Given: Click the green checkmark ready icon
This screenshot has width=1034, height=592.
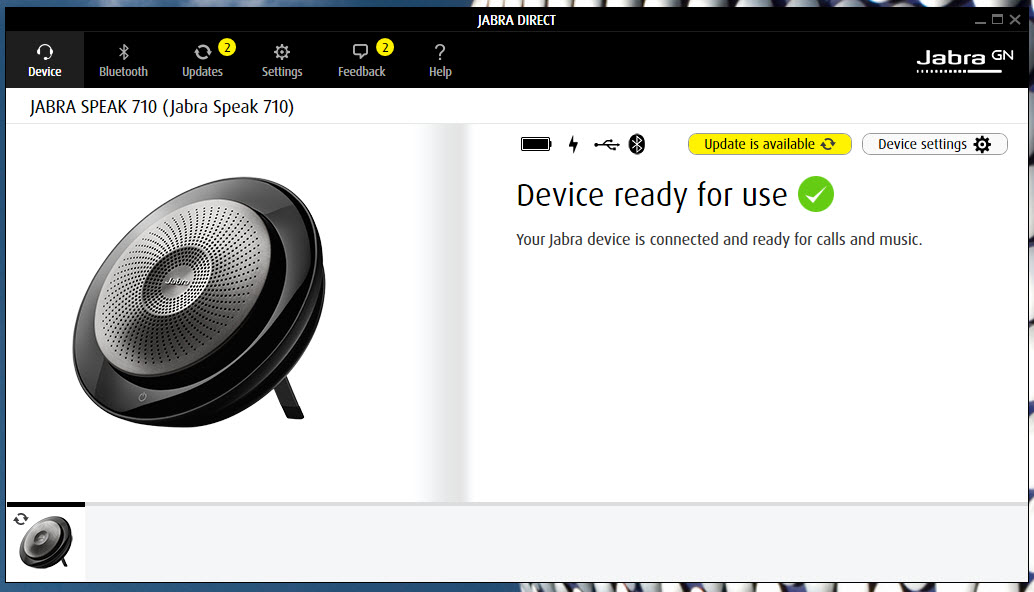Looking at the screenshot, I should tap(816, 194).
